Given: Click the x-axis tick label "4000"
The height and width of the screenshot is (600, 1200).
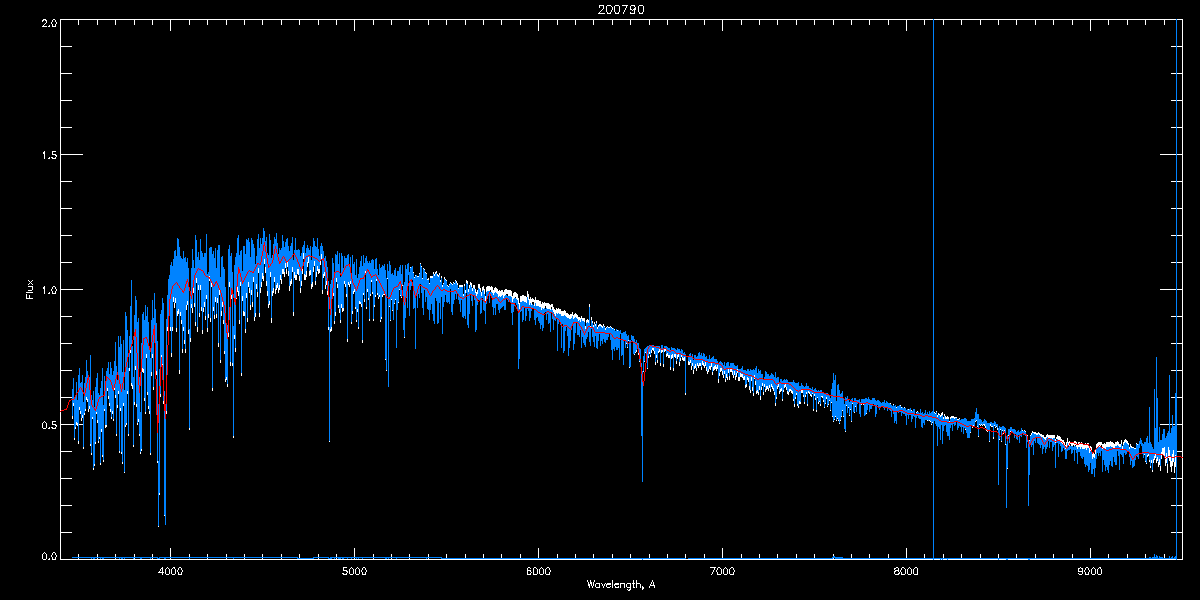Looking at the screenshot, I should pos(170,571).
